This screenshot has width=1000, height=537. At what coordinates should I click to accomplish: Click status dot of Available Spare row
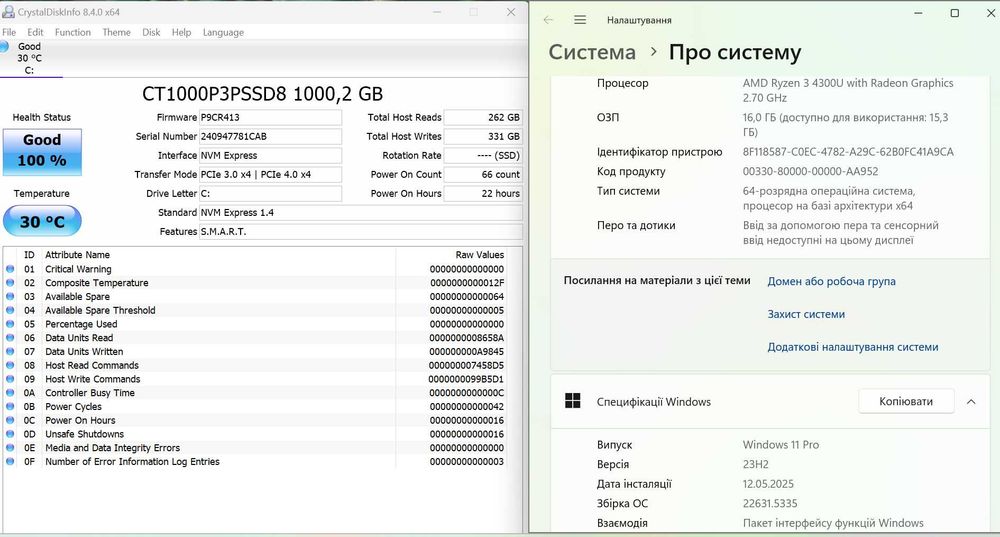tap(10, 297)
